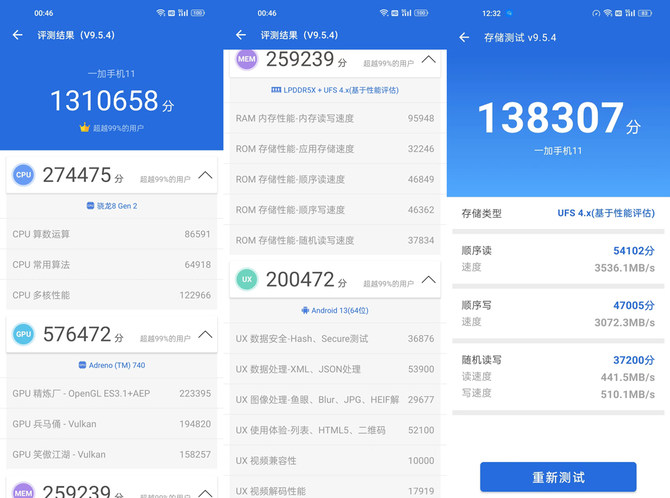
Task: Tap the crown icon under the total score
Action: [x=84, y=128]
